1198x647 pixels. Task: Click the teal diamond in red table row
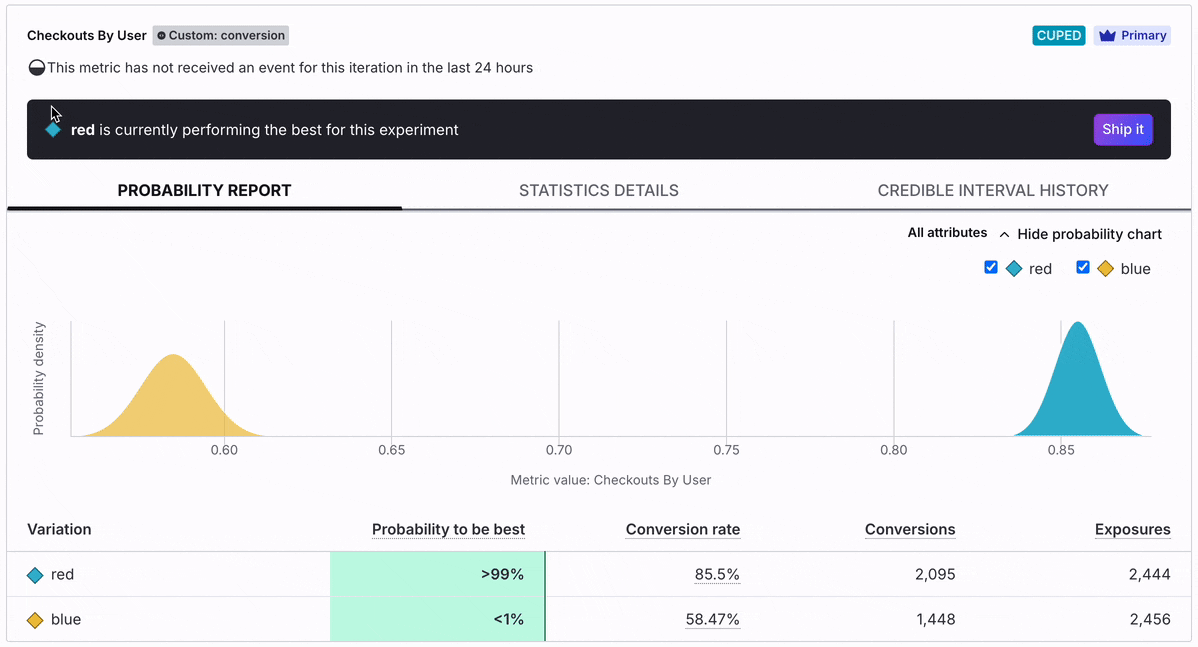(35, 575)
